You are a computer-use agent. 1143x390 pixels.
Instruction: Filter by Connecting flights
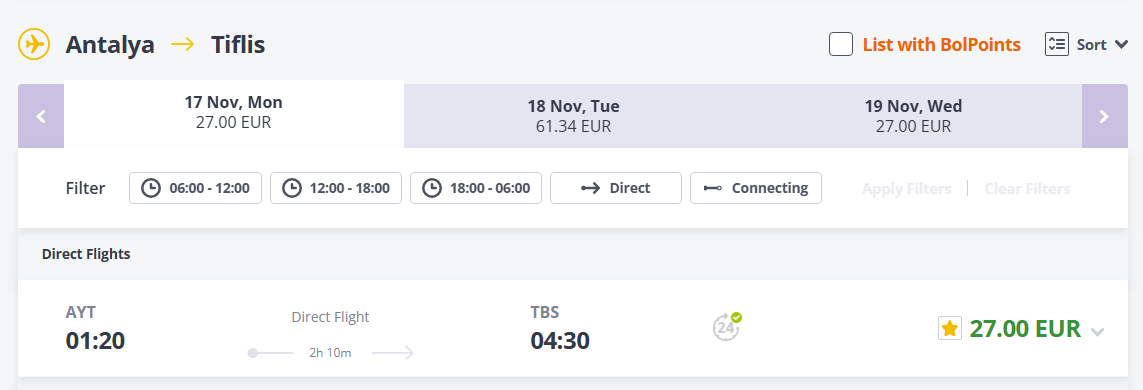pyautogui.click(x=756, y=188)
